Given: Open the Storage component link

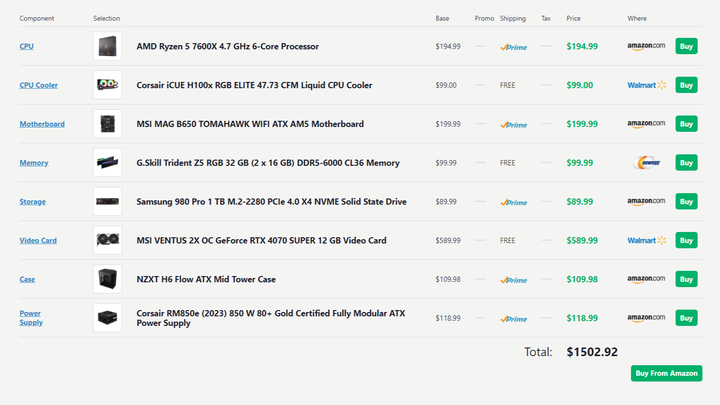Looking at the screenshot, I should click(32, 202).
